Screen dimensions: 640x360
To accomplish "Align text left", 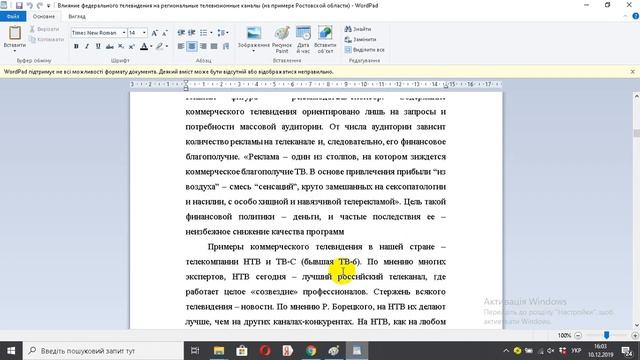I will click(x=181, y=47).
